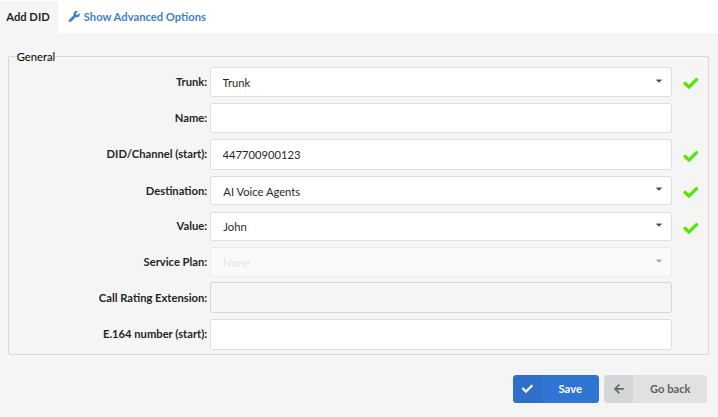This screenshot has height=417, width=718.
Task: Click the green checkmark beside Value dropdown
Action: click(691, 228)
